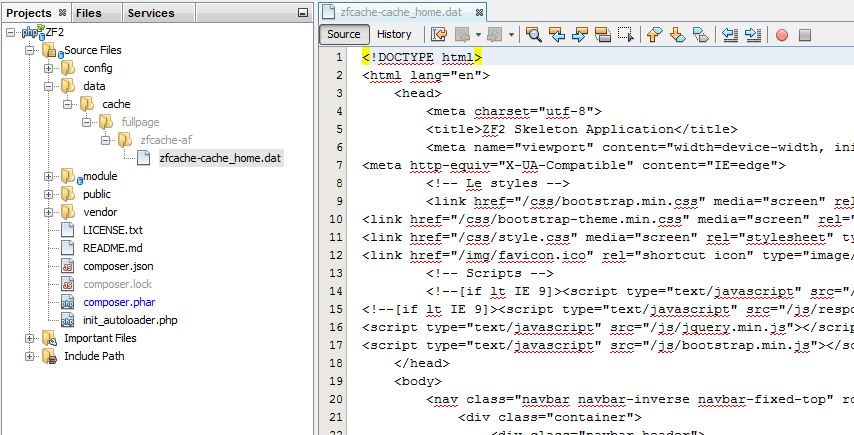
Task: Collapse the fullpage folder
Action: [87, 122]
